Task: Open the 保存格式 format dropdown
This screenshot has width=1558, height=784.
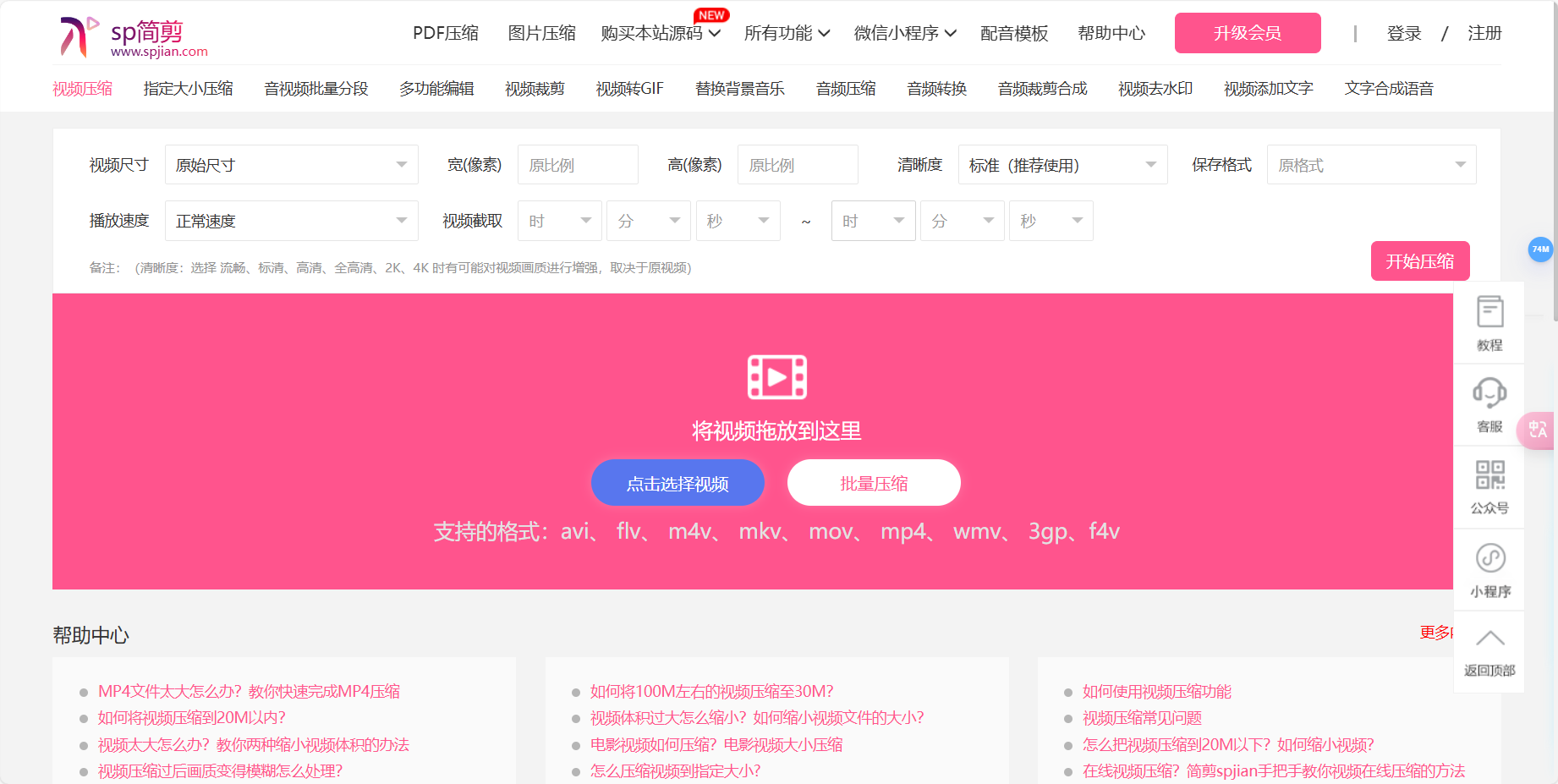Action: click(1371, 164)
